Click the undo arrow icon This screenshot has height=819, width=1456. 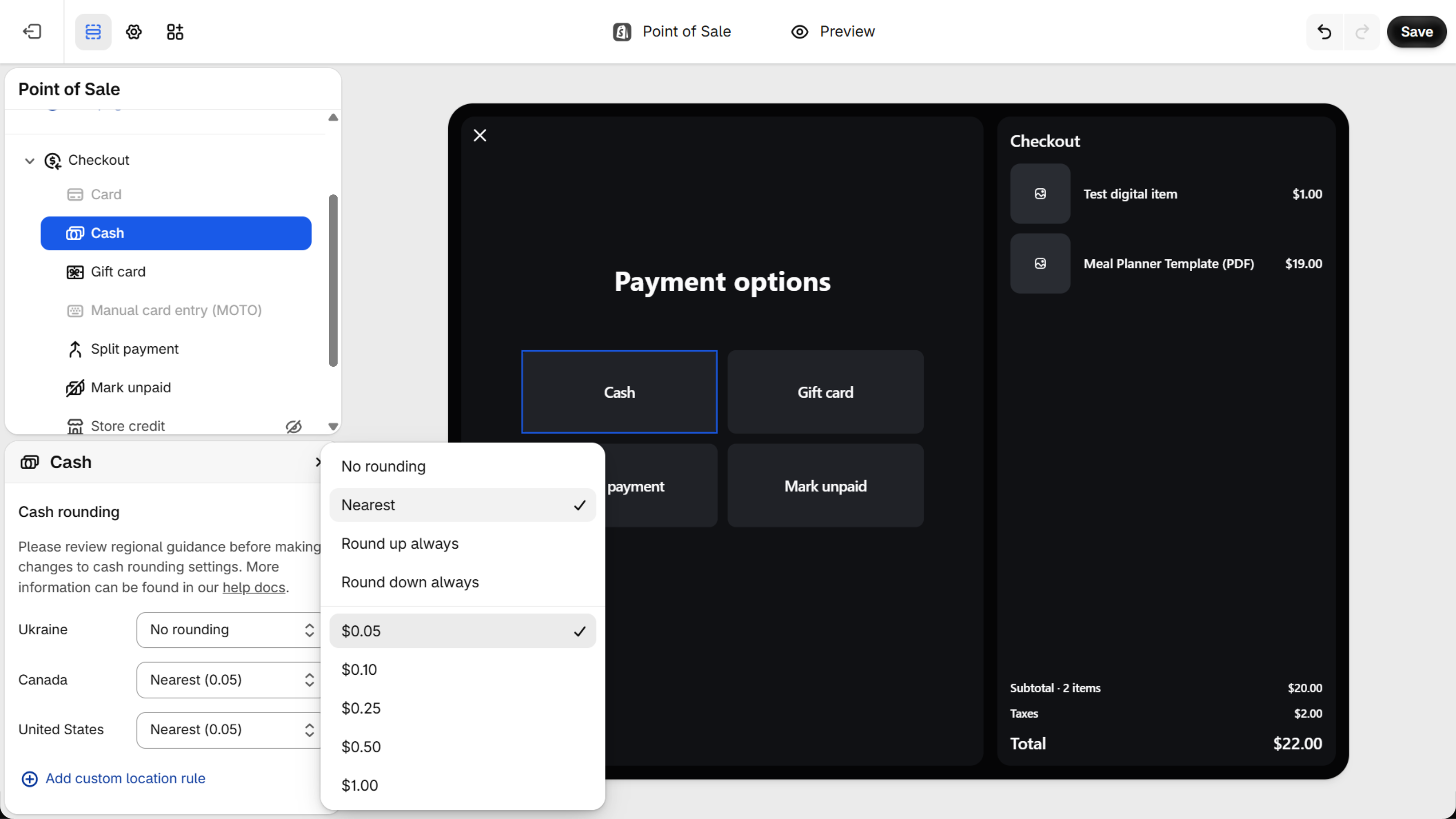tap(1324, 32)
